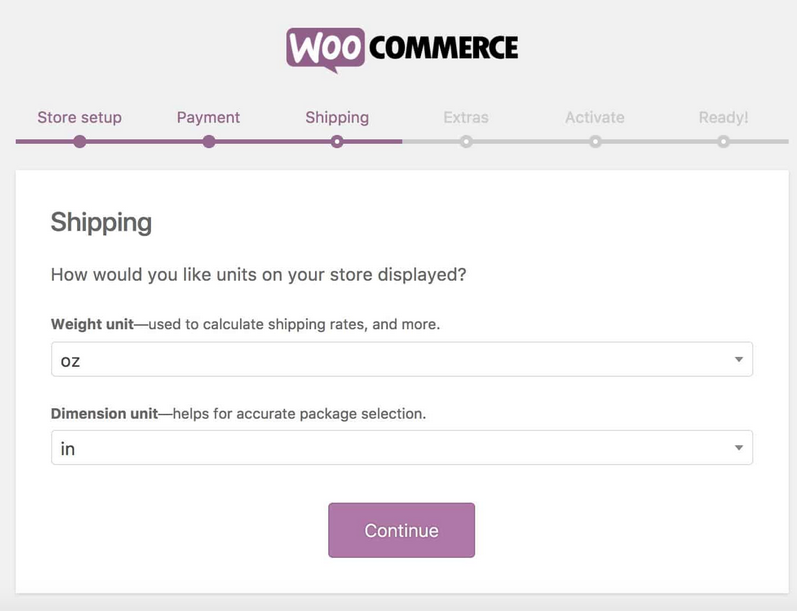Expand the dimension unit dropdown arrow

(x=738, y=448)
